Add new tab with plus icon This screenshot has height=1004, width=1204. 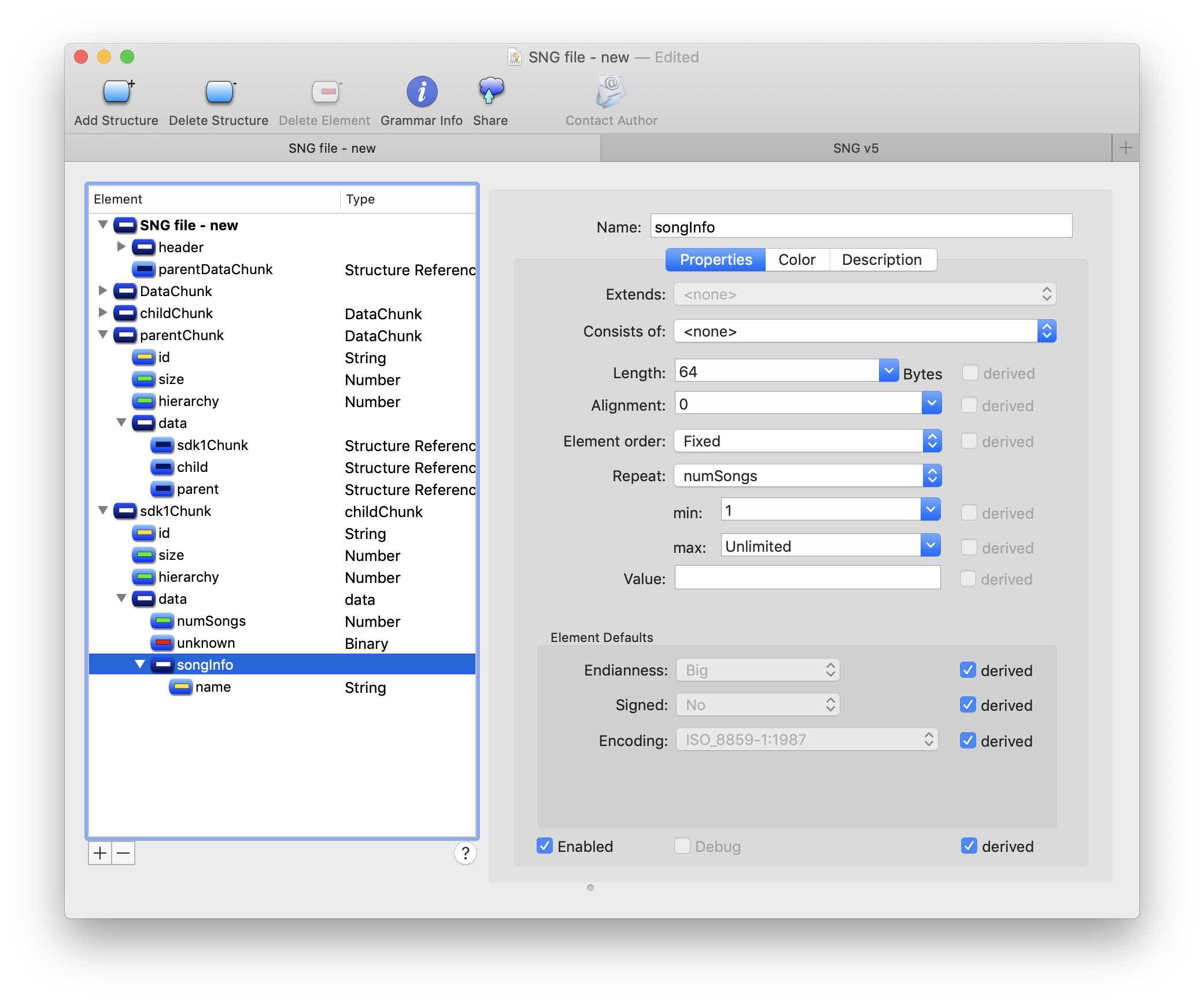tap(1125, 148)
